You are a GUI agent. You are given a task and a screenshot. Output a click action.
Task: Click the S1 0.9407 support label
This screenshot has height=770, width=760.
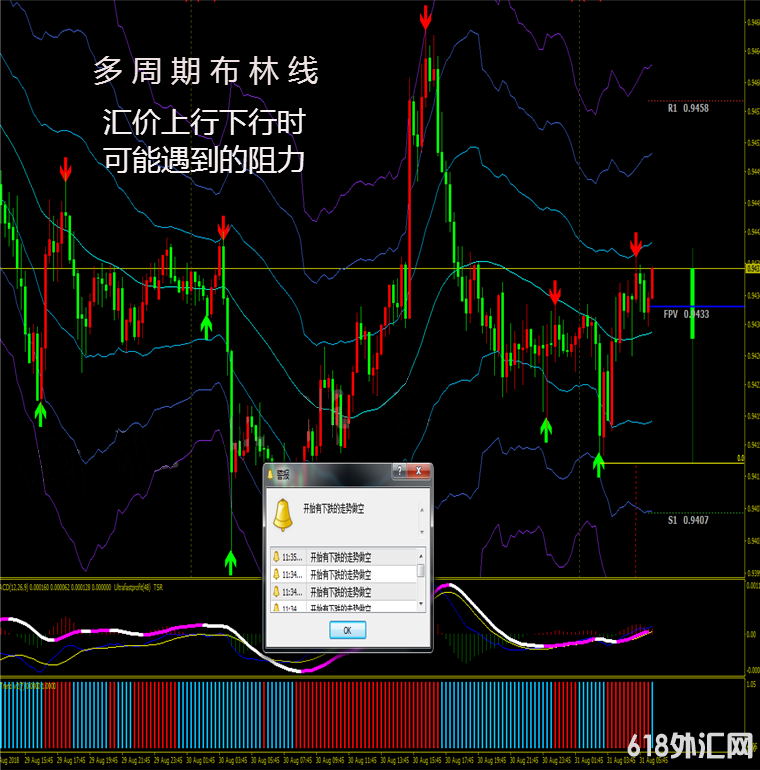[688, 520]
